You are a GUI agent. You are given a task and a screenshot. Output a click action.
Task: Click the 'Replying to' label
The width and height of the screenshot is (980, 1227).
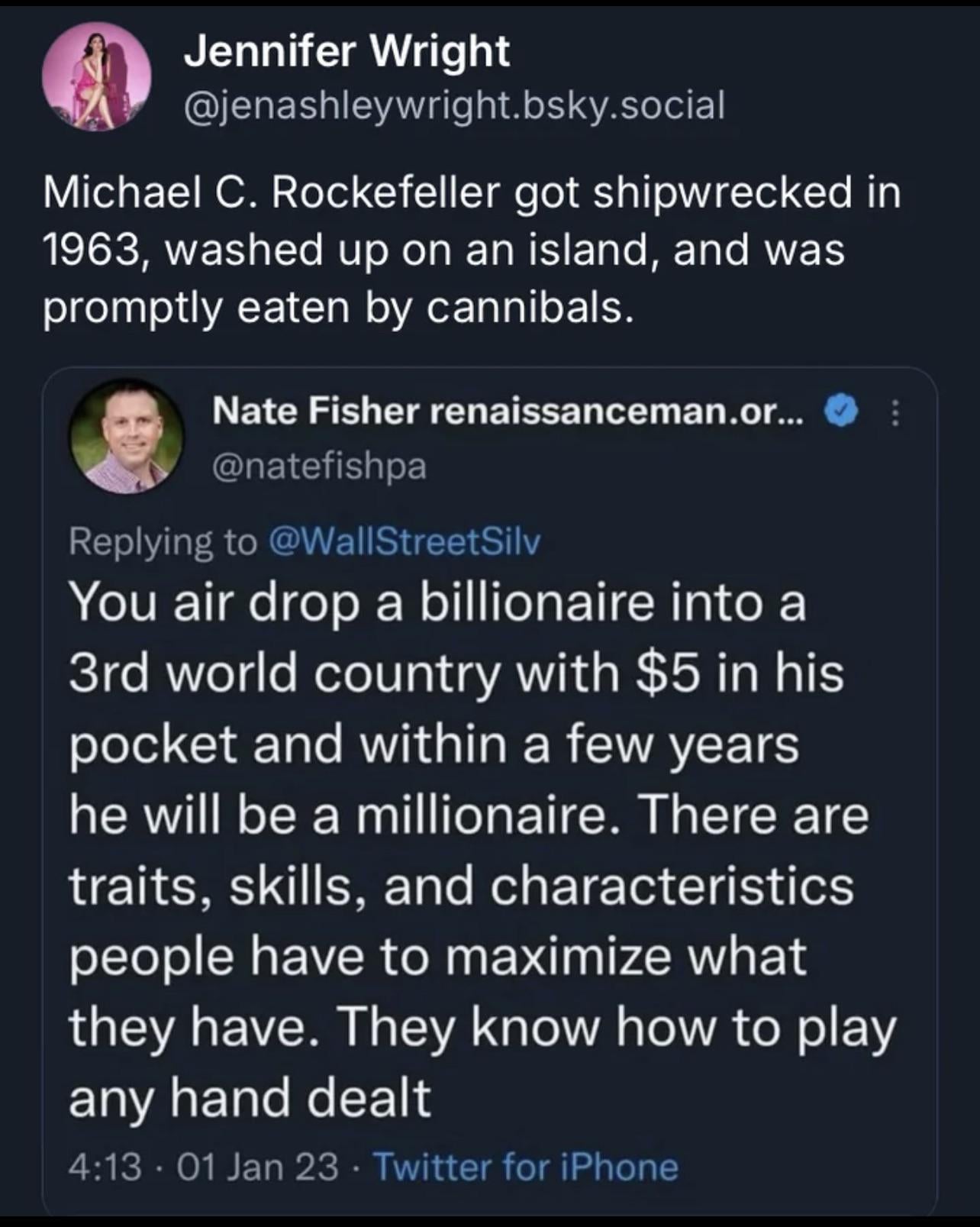163,541
